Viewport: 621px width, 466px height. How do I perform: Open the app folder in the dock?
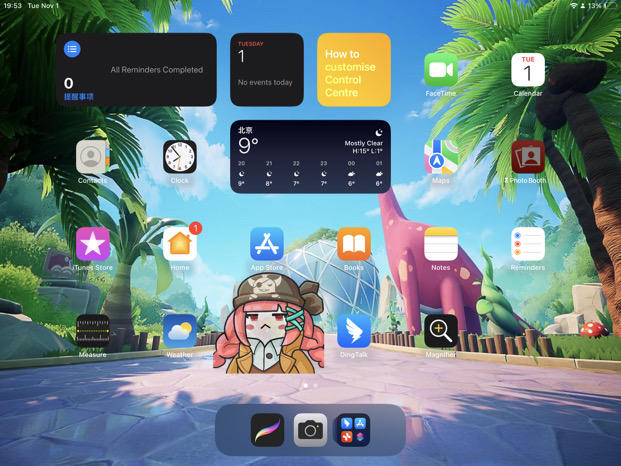[353, 430]
